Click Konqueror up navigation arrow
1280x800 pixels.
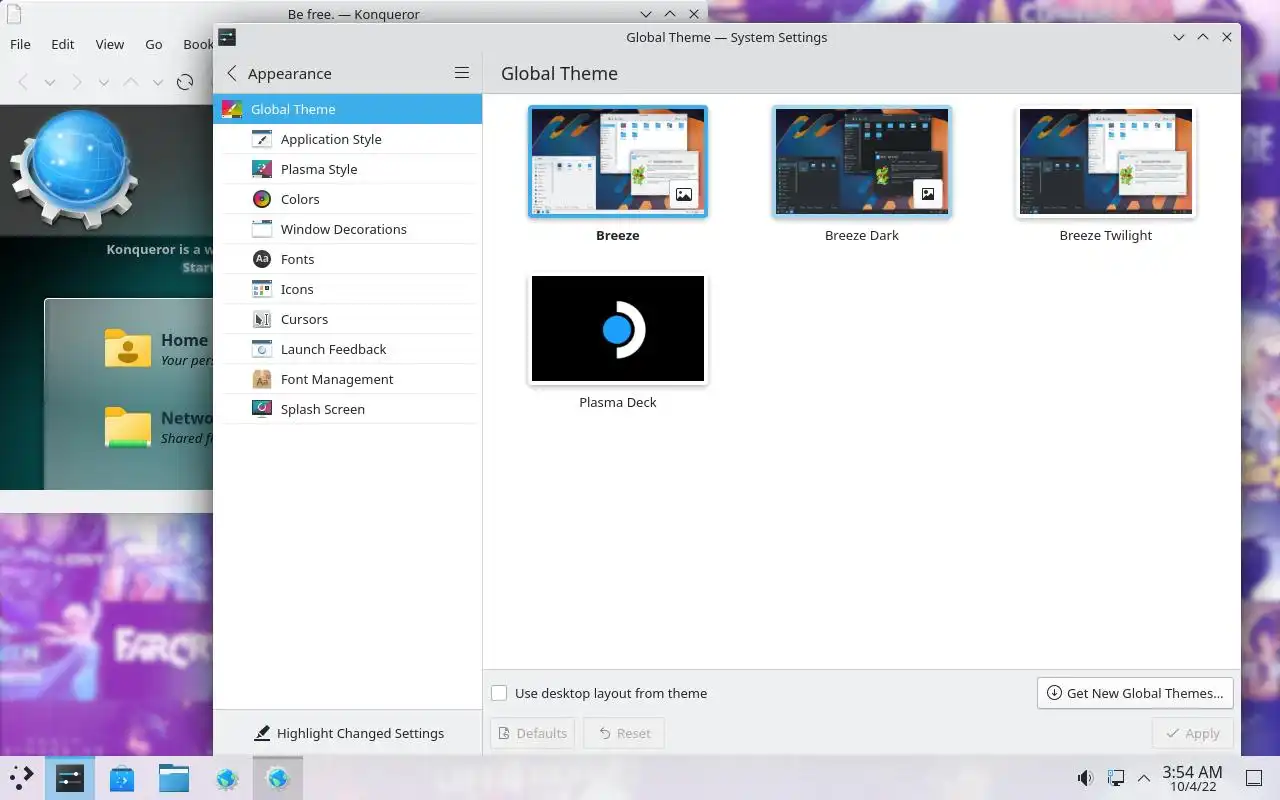click(x=130, y=82)
